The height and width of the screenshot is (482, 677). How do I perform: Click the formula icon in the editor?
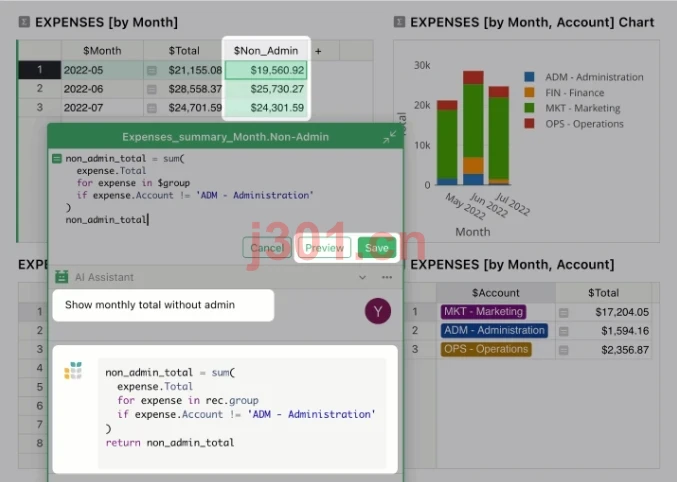click(57, 159)
